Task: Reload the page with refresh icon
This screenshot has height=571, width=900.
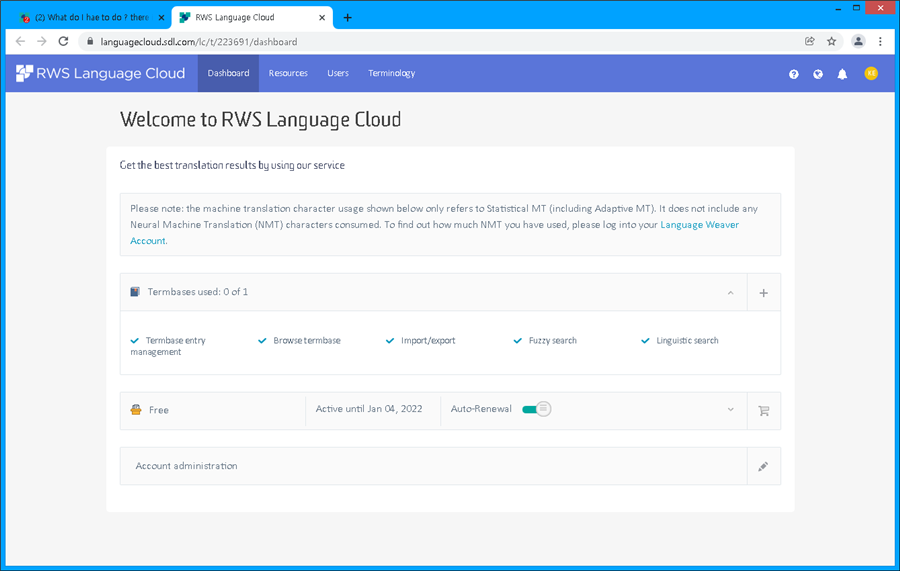Action: pyautogui.click(x=64, y=41)
